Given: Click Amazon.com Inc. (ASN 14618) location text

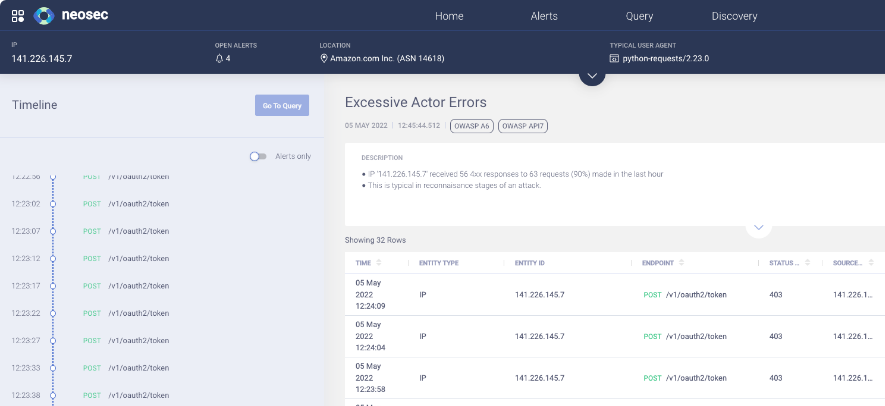Looking at the screenshot, I should point(387,58).
